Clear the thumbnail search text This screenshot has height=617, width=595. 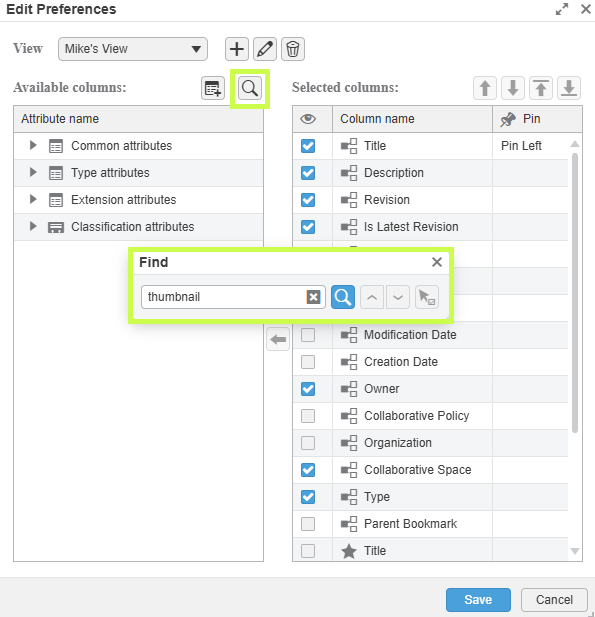(313, 297)
